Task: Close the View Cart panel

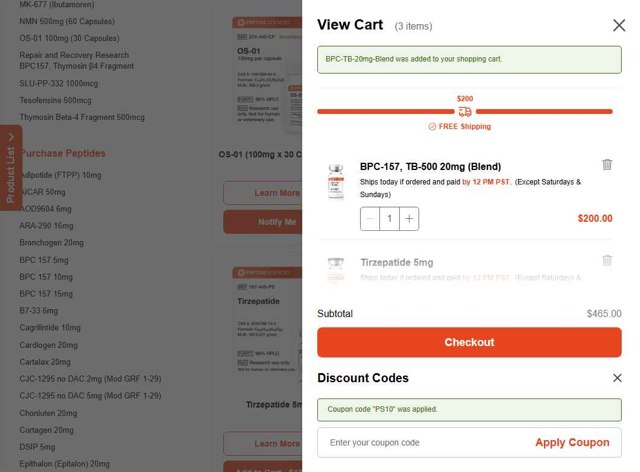Action: [x=619, y=25]
